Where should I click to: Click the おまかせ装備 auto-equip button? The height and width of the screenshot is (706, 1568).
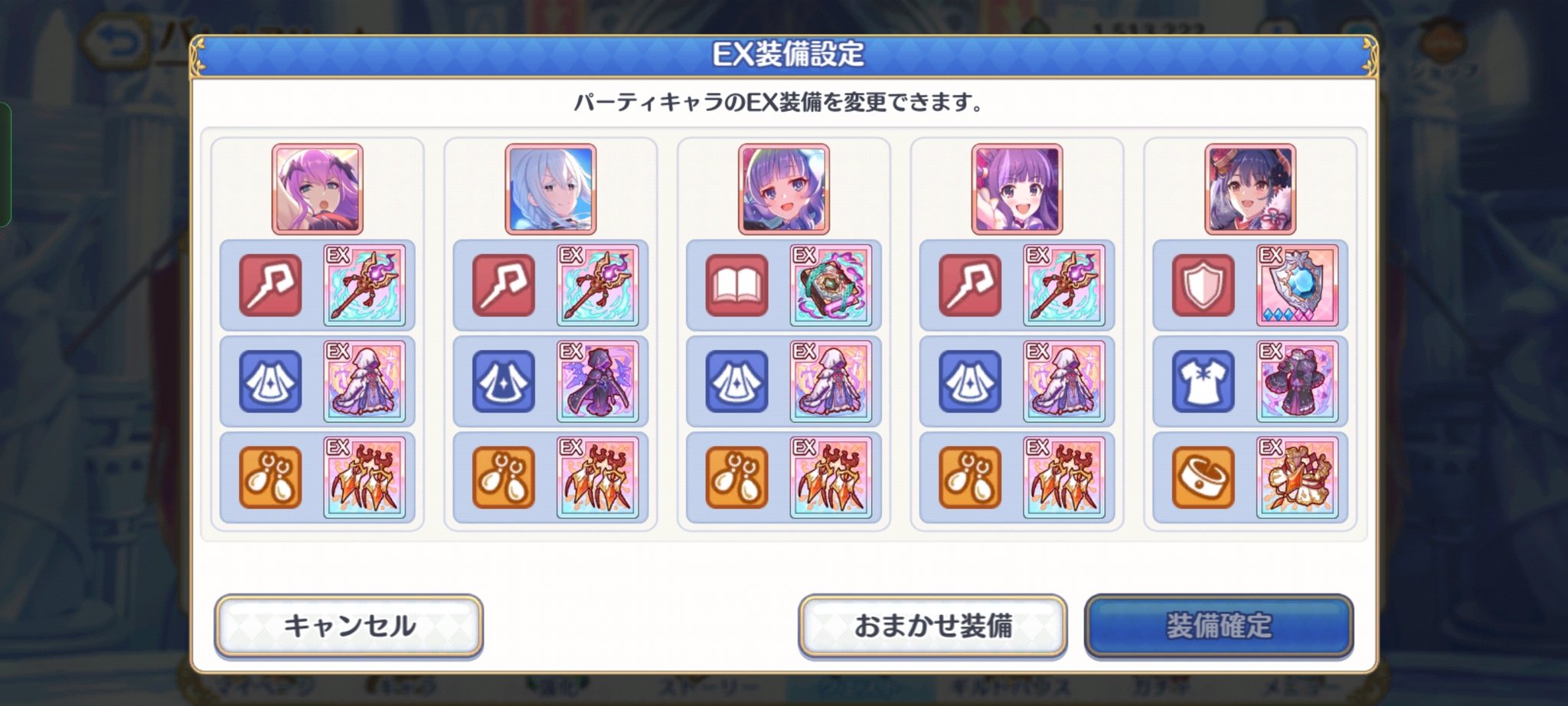tap(933, 626)
